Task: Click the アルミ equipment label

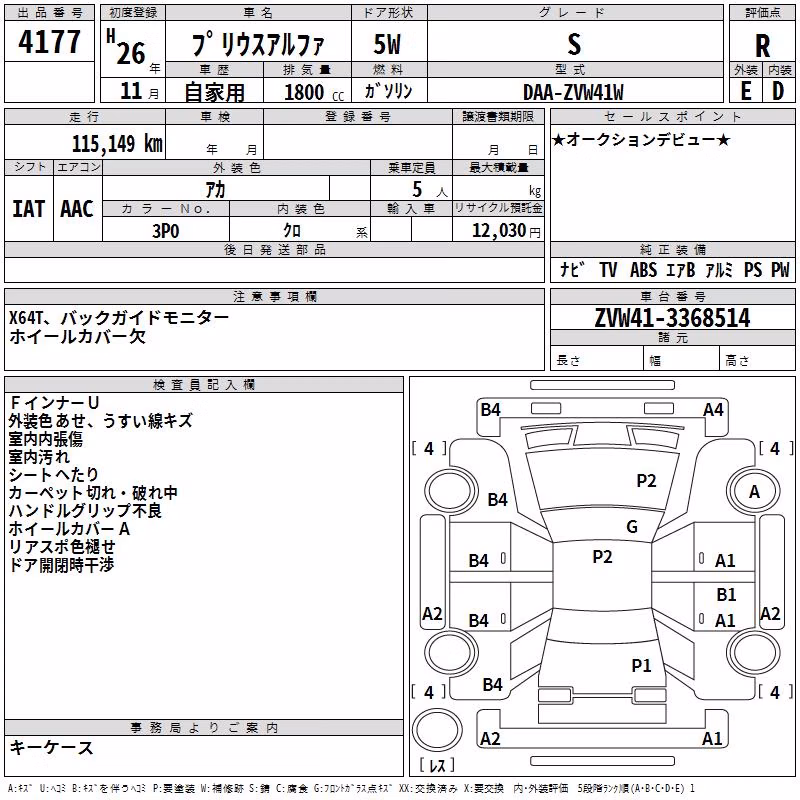Action: click(719, 269)
